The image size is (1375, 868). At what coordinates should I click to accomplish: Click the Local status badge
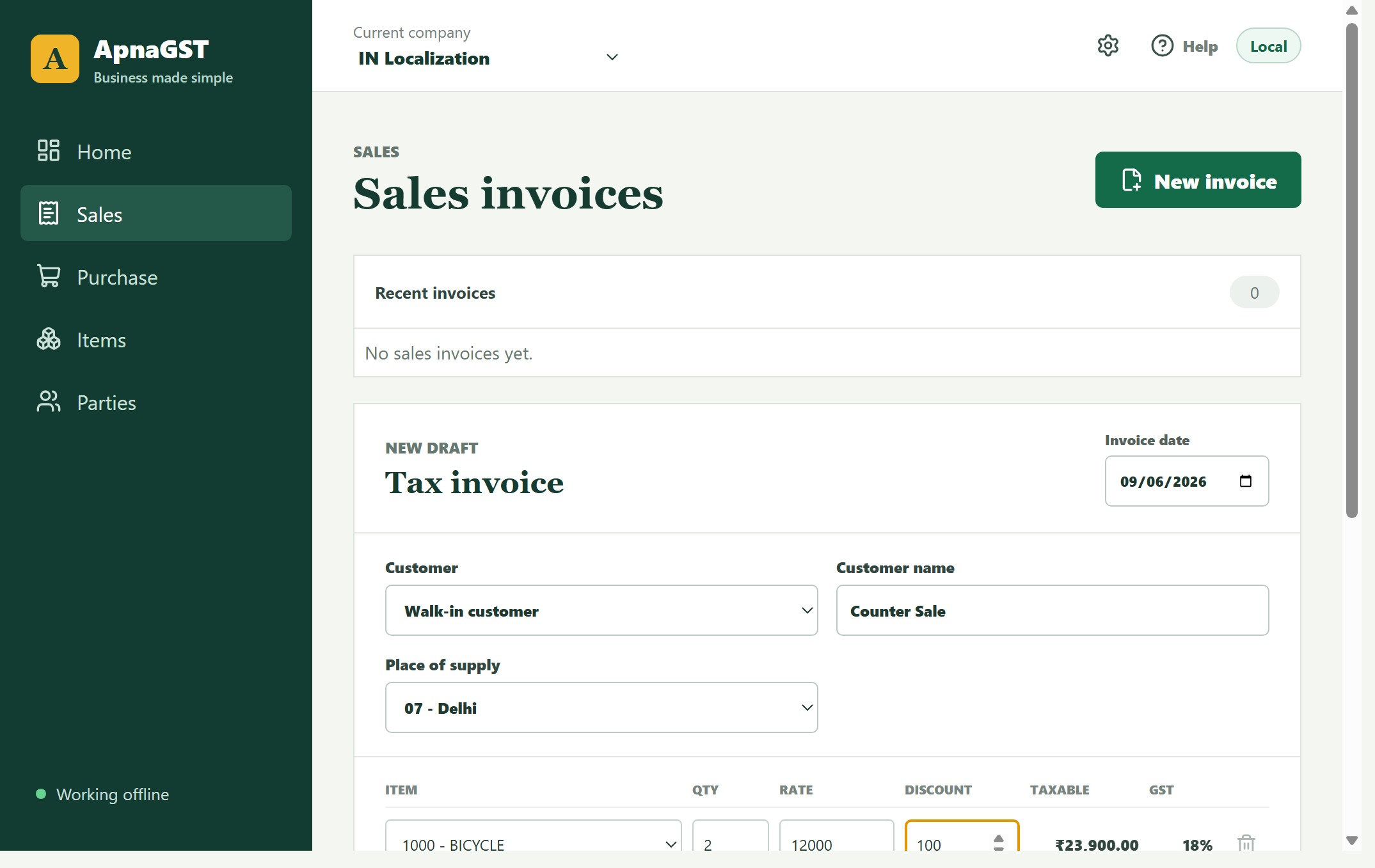coord(1268,46)
